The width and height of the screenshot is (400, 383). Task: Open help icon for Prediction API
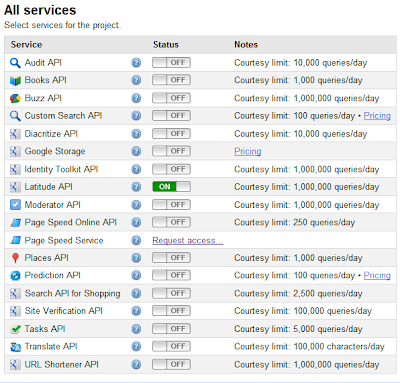coord(136,275)
